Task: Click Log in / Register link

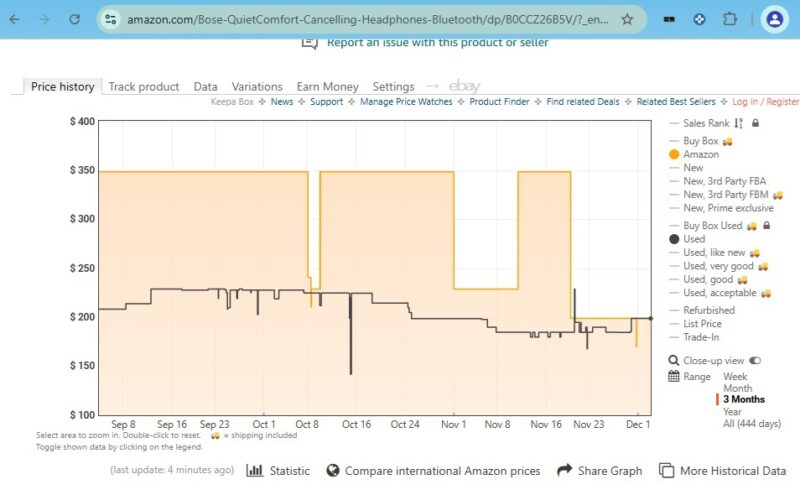Action: pyautogui.click(x=766, y=102)
